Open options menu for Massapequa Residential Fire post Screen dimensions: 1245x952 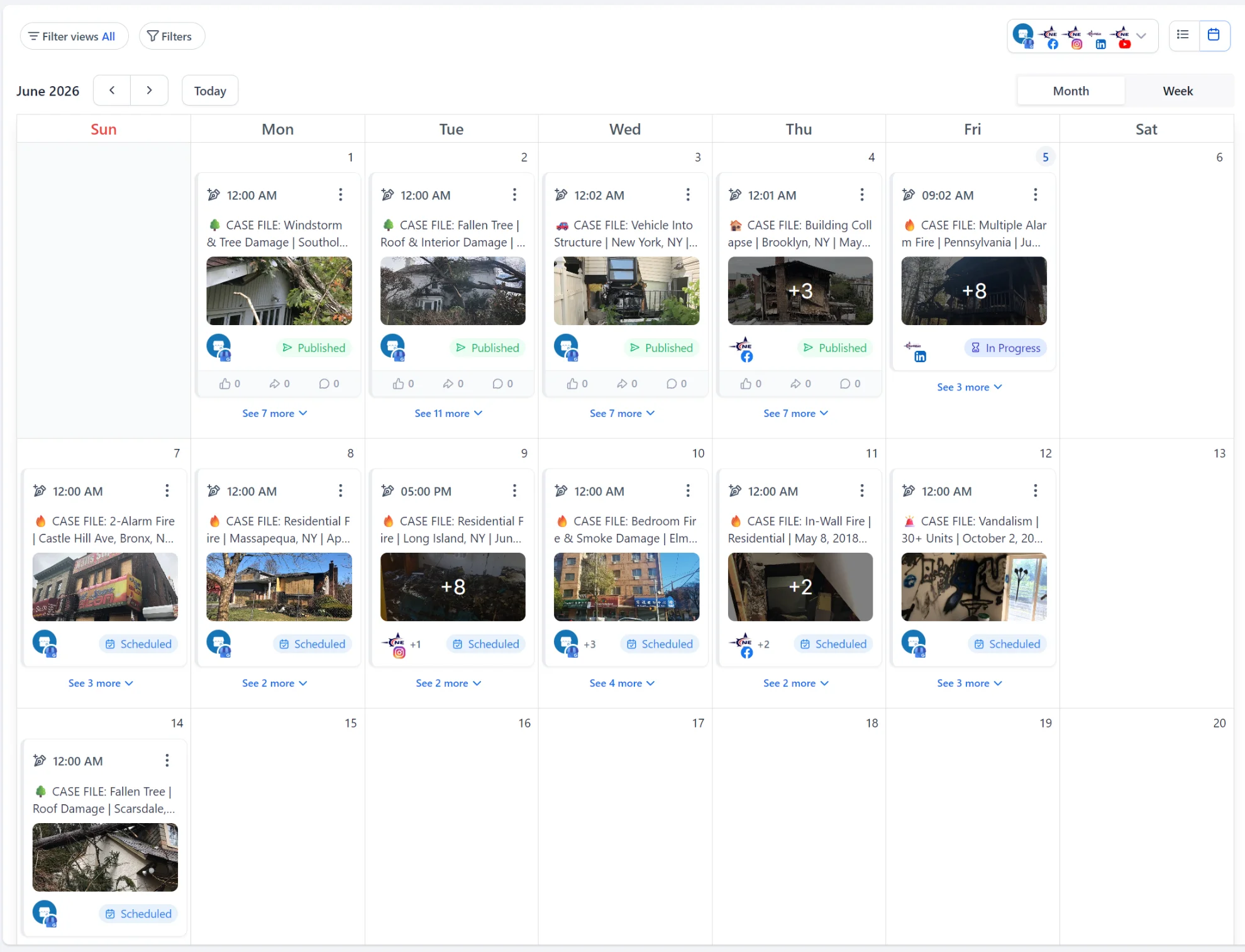[x=341, y=491]
